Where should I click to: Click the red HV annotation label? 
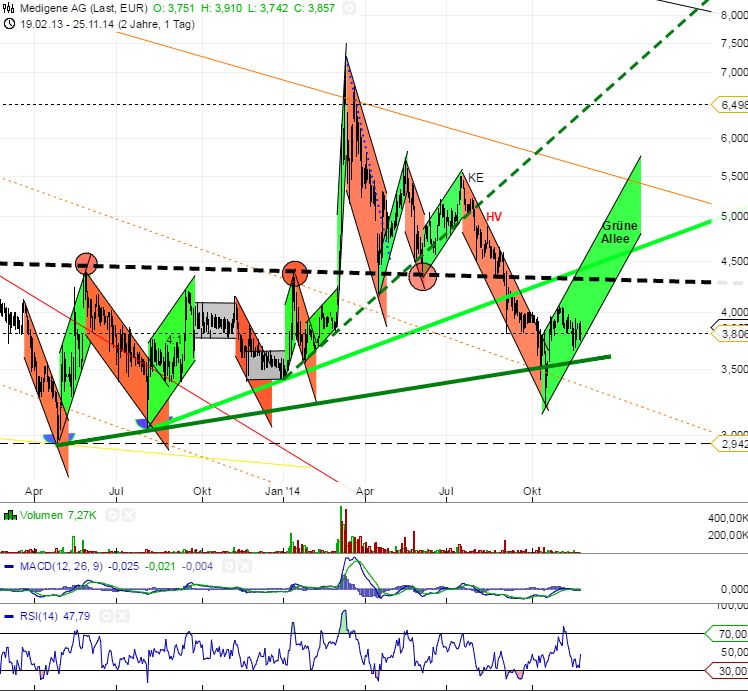click(494, 217)
